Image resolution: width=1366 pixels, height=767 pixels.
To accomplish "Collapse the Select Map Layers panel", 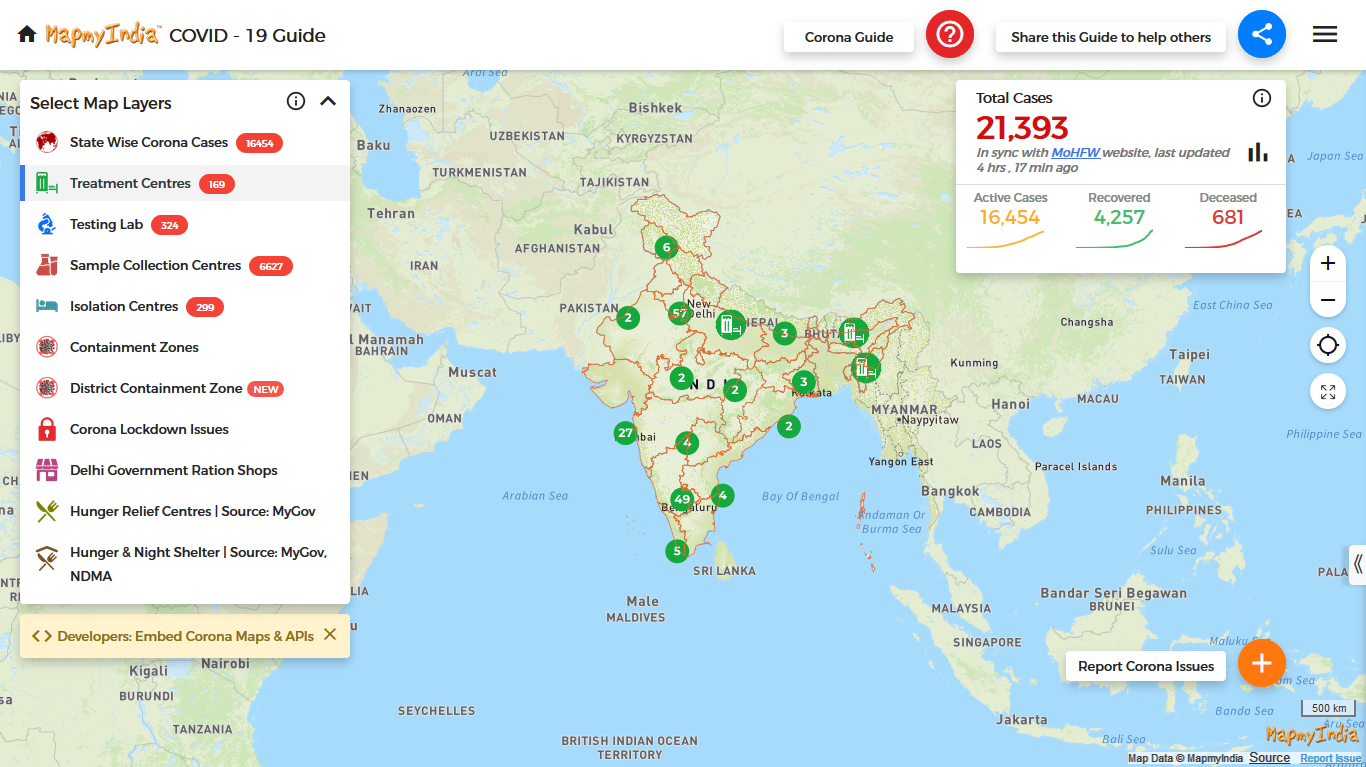I will click(x=328, y=101).
